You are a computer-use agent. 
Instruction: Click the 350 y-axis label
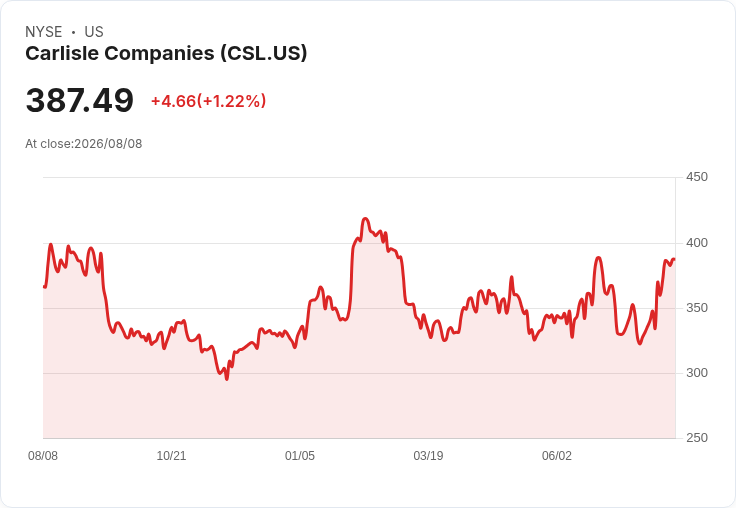point(697,308)
